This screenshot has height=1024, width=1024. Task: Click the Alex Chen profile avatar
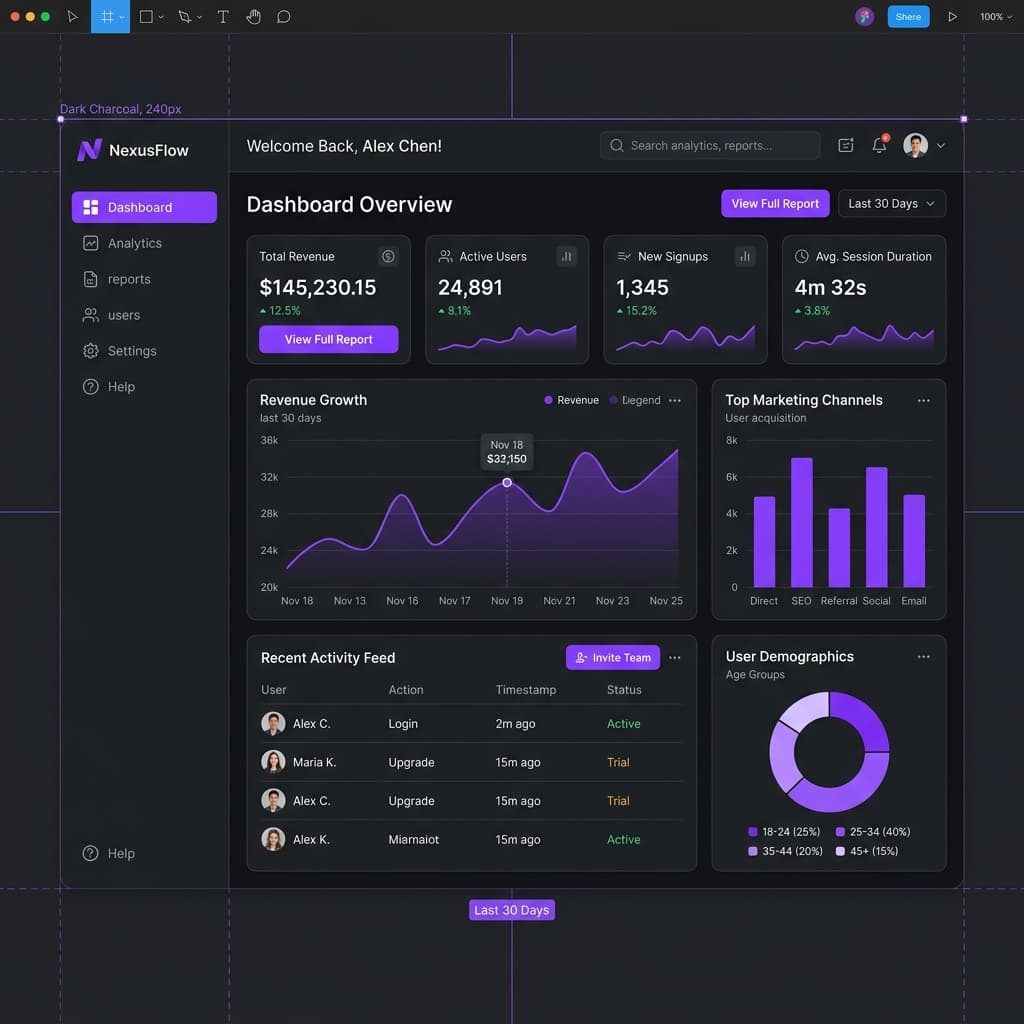point(915,145)
